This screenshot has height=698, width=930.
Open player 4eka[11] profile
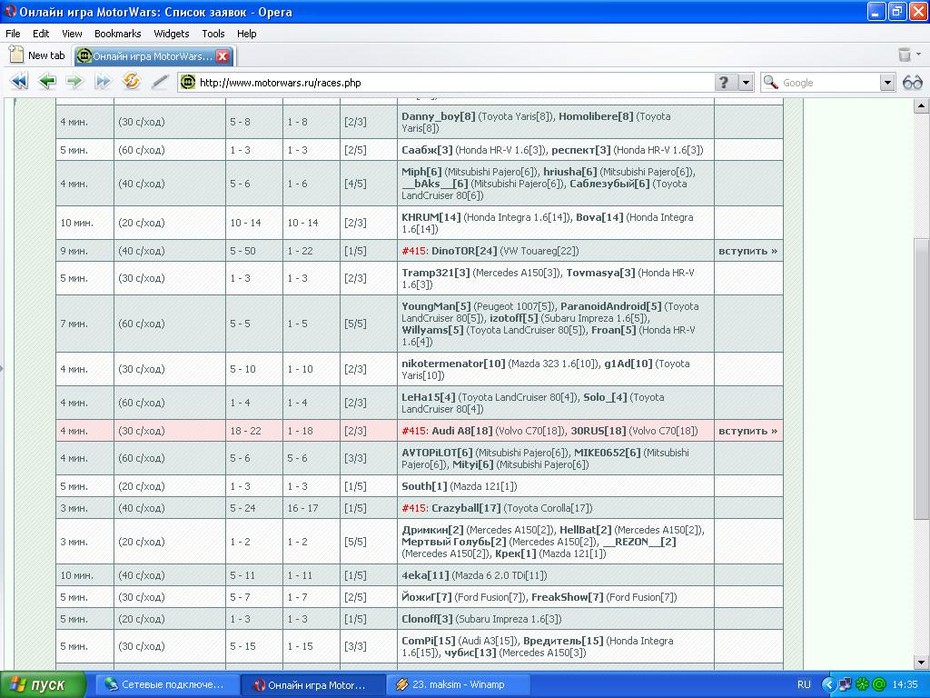tap(425, 575)
